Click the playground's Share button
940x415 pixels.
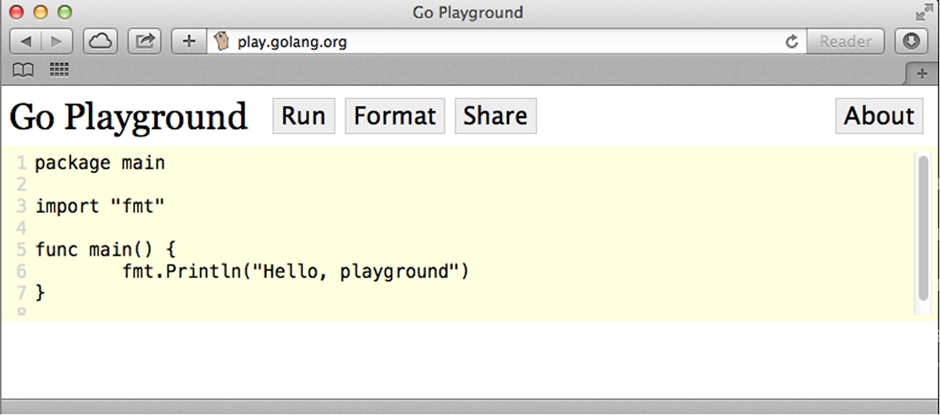[x=495, y=116]
